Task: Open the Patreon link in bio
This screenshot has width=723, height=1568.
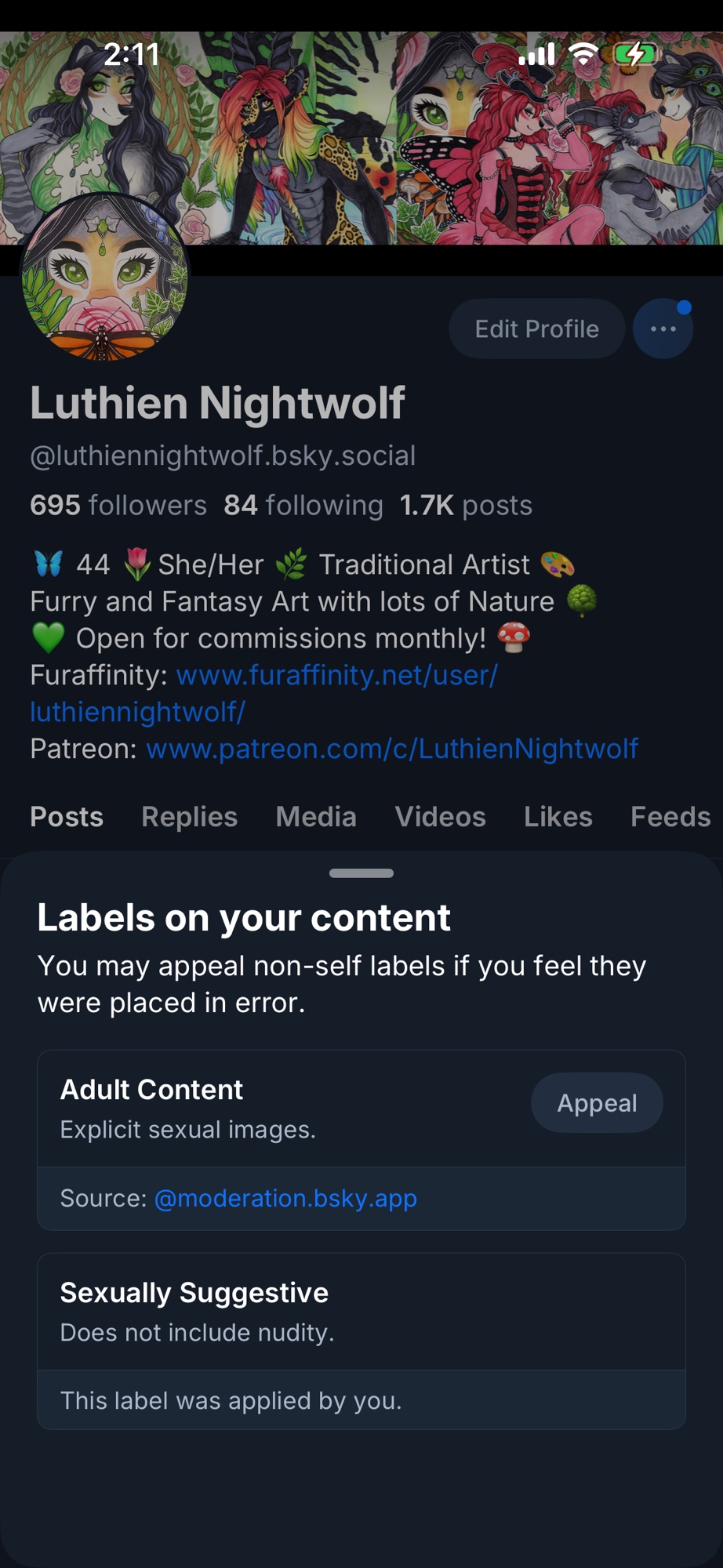Action: coord(392,750)
